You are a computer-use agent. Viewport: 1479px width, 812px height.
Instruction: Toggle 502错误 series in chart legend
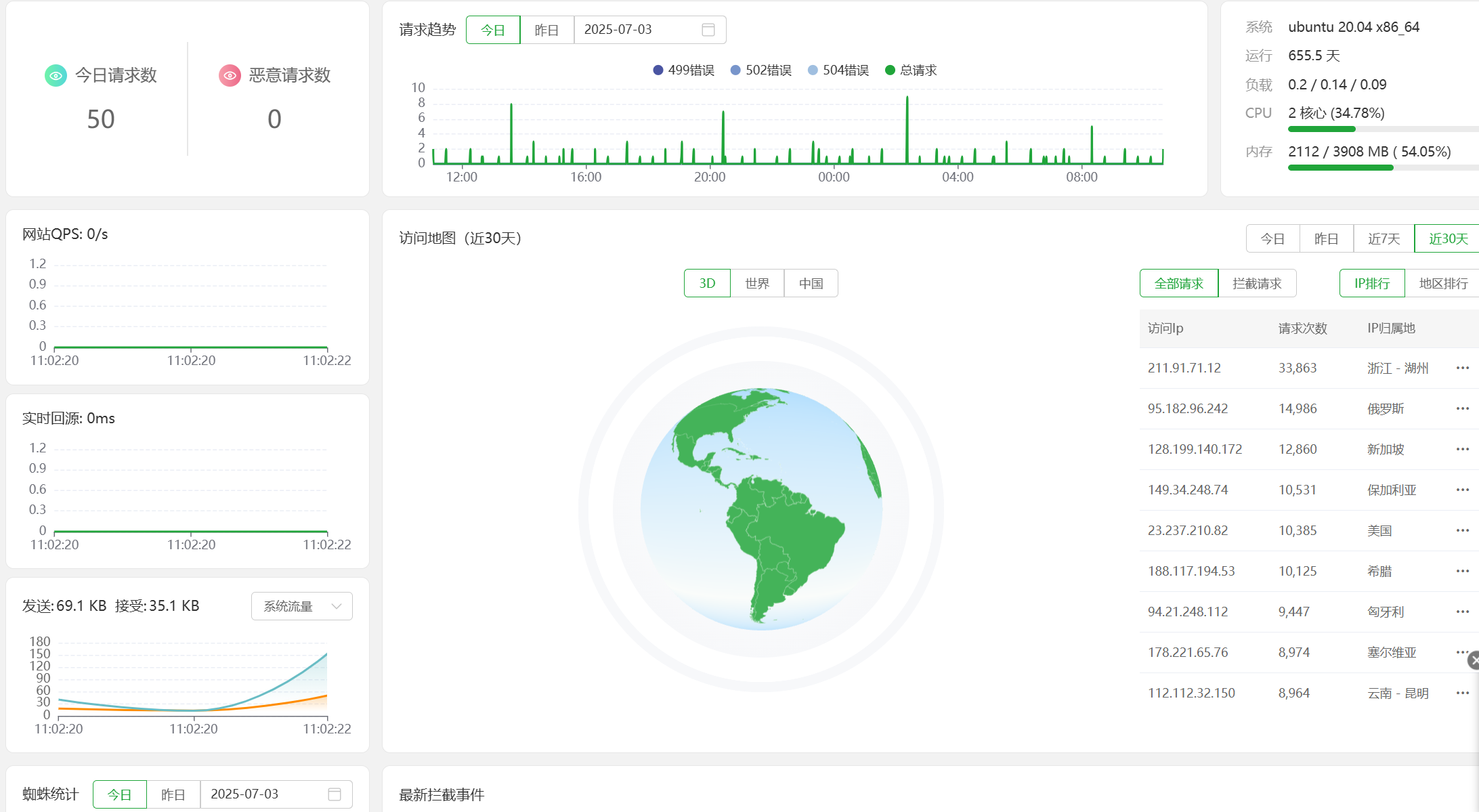[x=761, y=70]
